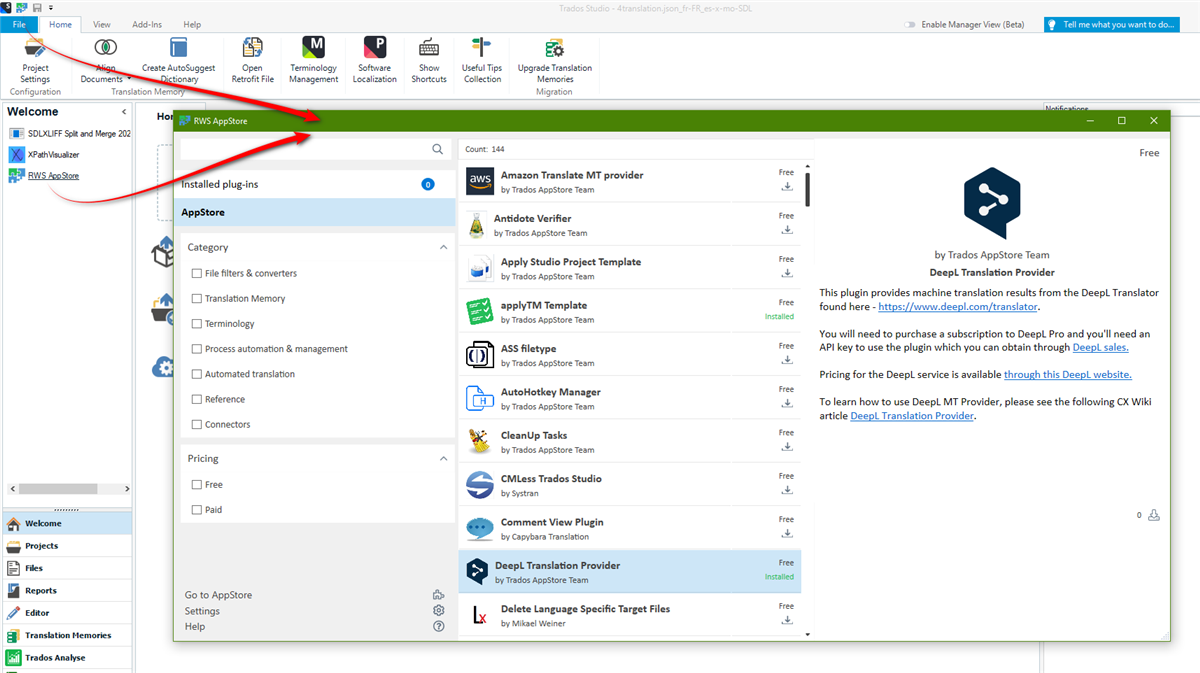Click Upgrade Translation Memories icon
1200x673 pixels.
point(554,49)
